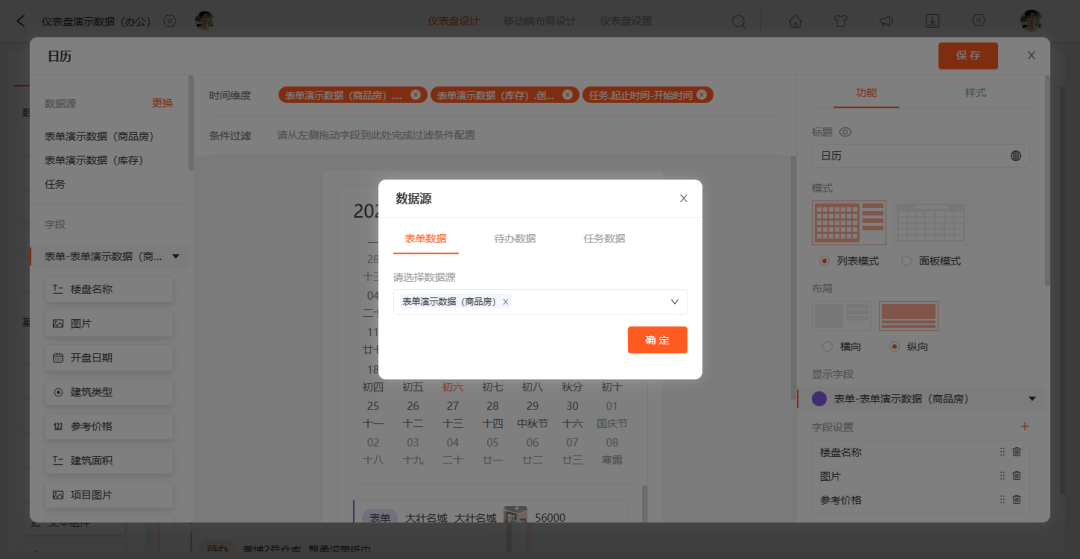Remove the 表单演示数据(商品房) tag in dialog
The height and width of the screenshot is (559, 1080).
(x=506, y=302)
